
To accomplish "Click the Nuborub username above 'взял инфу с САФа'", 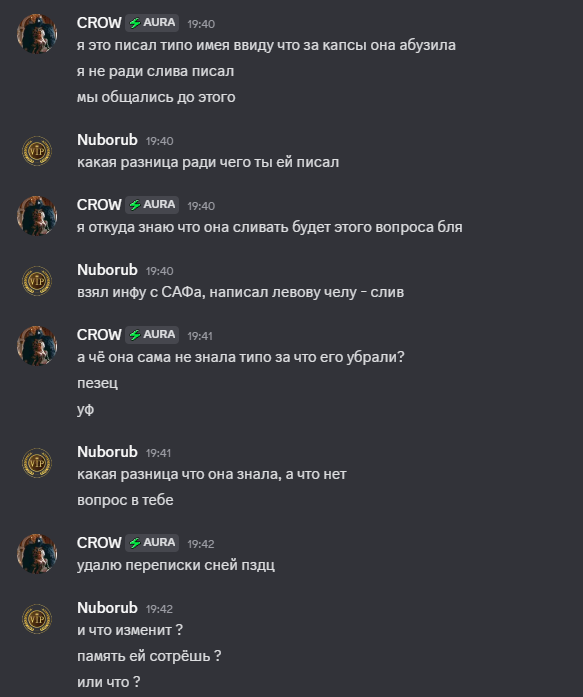I will [x=107, y=270].
